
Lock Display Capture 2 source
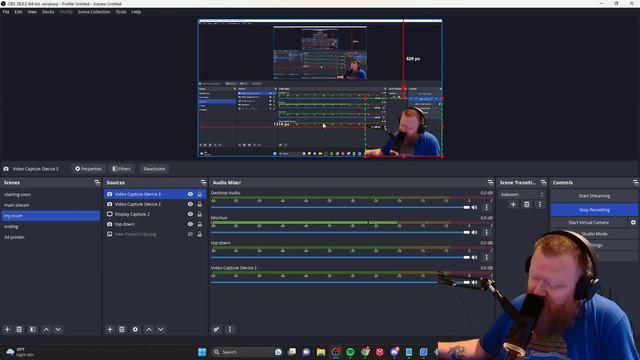200,214
